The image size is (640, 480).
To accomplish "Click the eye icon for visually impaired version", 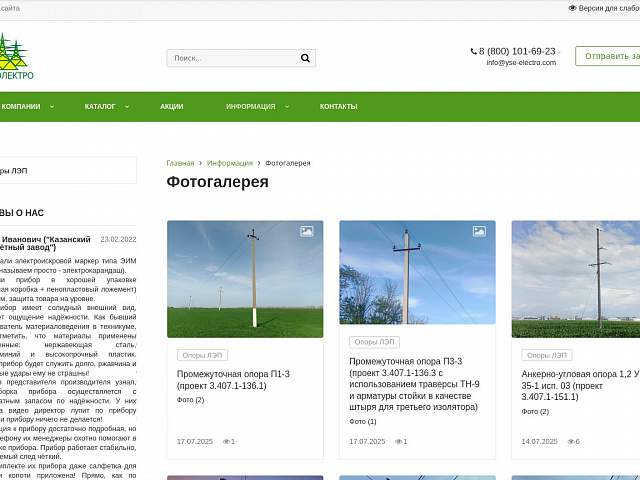I will tap(572, 8).
